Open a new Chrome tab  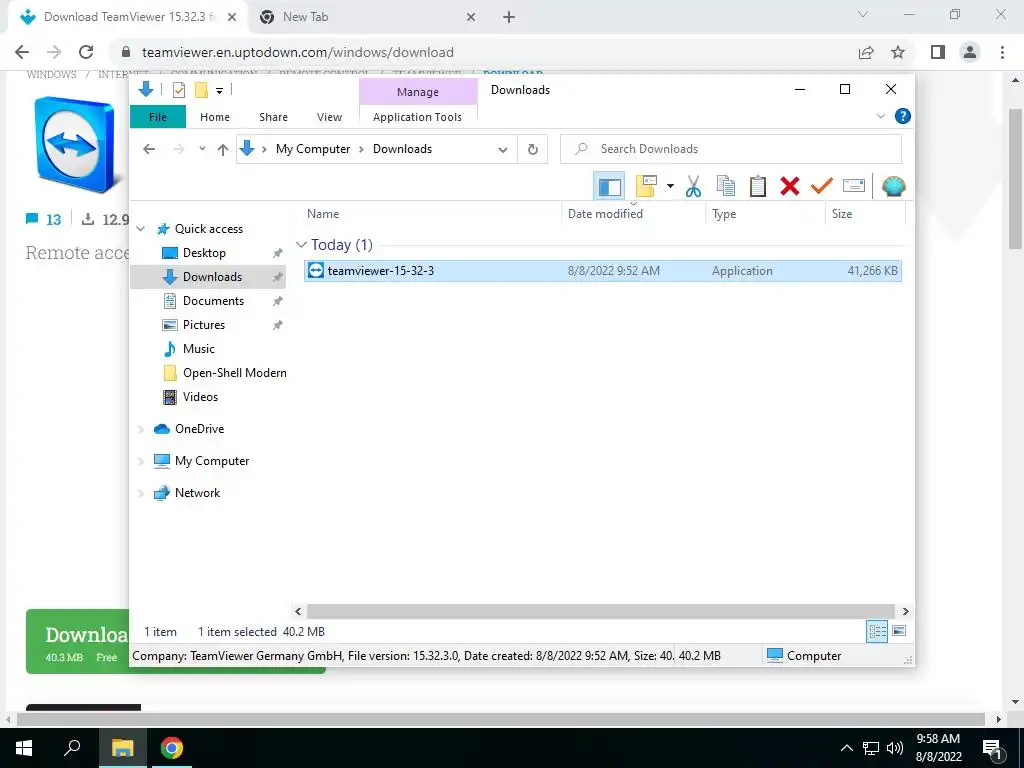(x=509, y=18)
